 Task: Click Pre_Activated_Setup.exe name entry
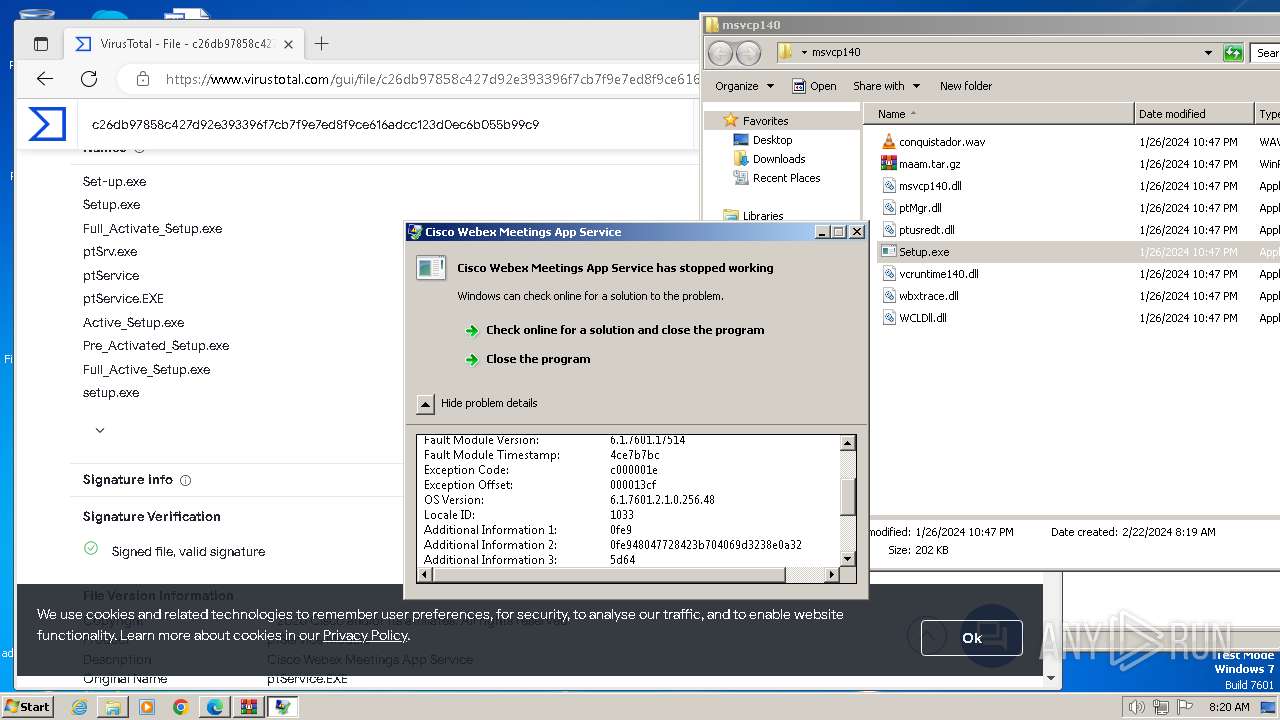[x=156, y=346]
